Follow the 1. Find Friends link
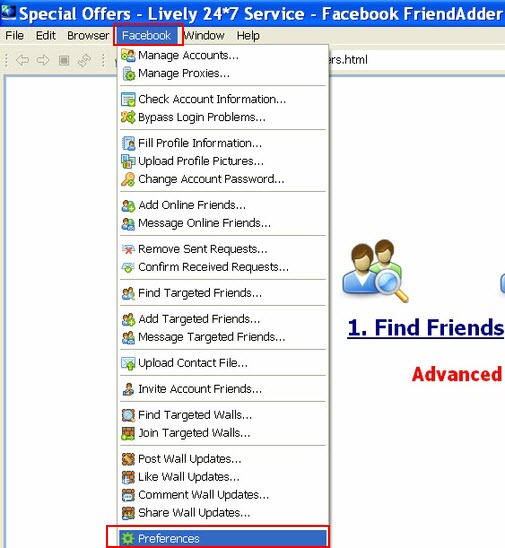 click(426, 327)
